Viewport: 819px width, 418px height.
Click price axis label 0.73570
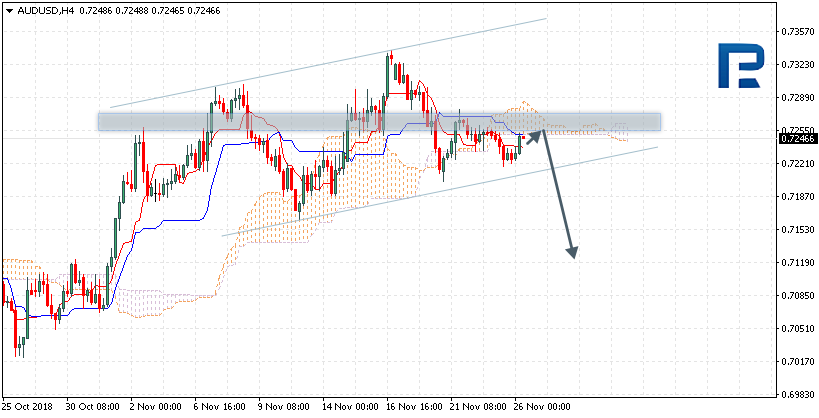pos(799,32)
